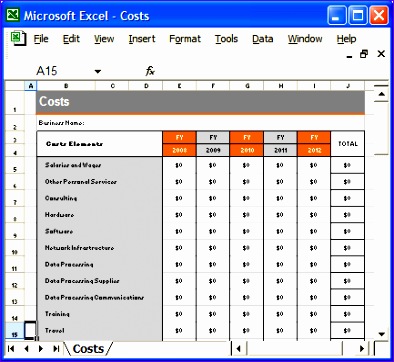Click the Data Processing Communications row label
394x362 pixels.
coord(94,297)
